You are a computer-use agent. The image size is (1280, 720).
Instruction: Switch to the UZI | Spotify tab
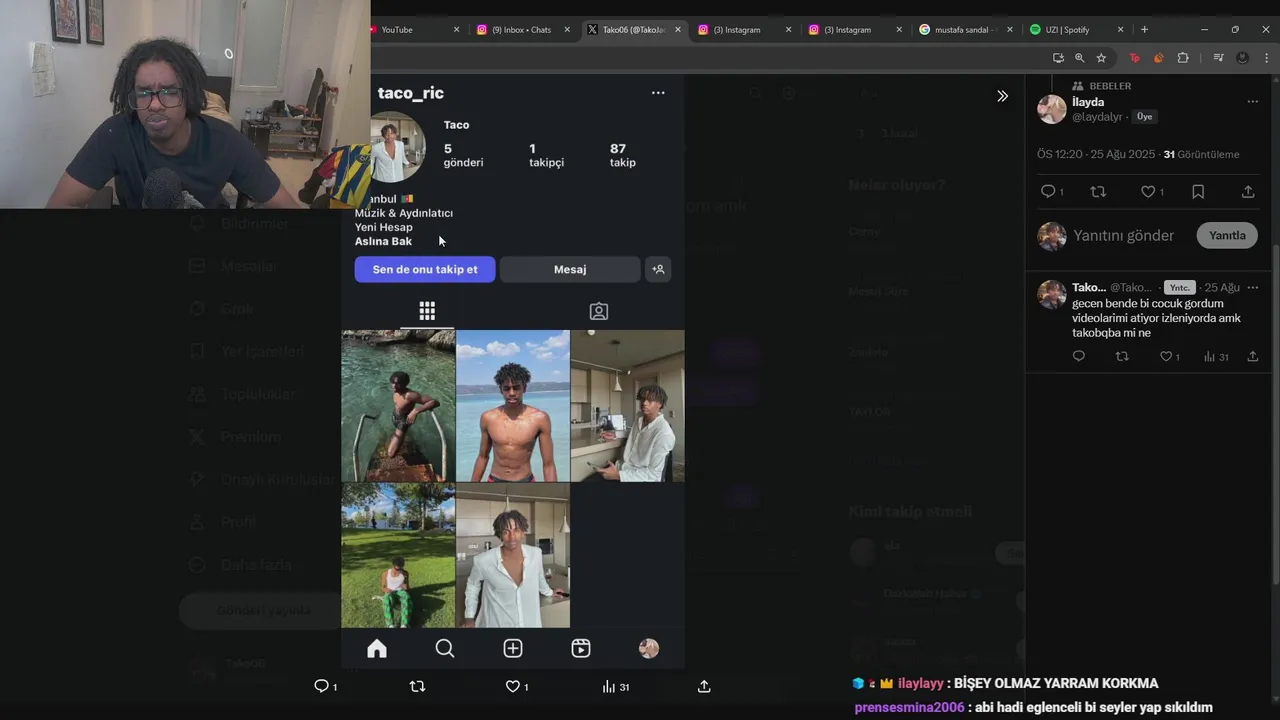click(x=1075, y=30)
